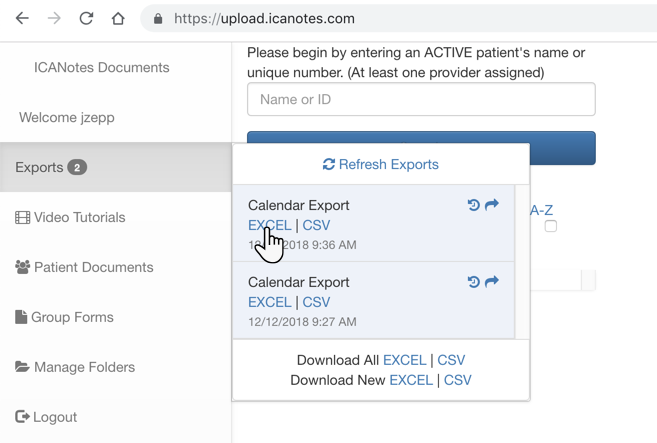Viewport: 657px width, 443px height.
Task: Click Refresh Exports
Action: (381, 164)
